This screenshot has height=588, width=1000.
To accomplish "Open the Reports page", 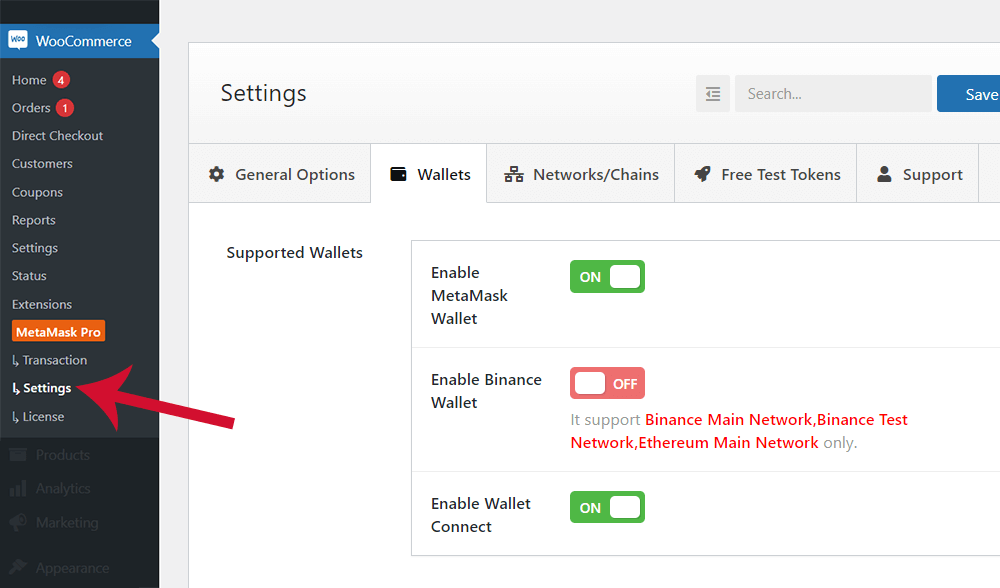I will pyautogui.click(x=34, y=220).
